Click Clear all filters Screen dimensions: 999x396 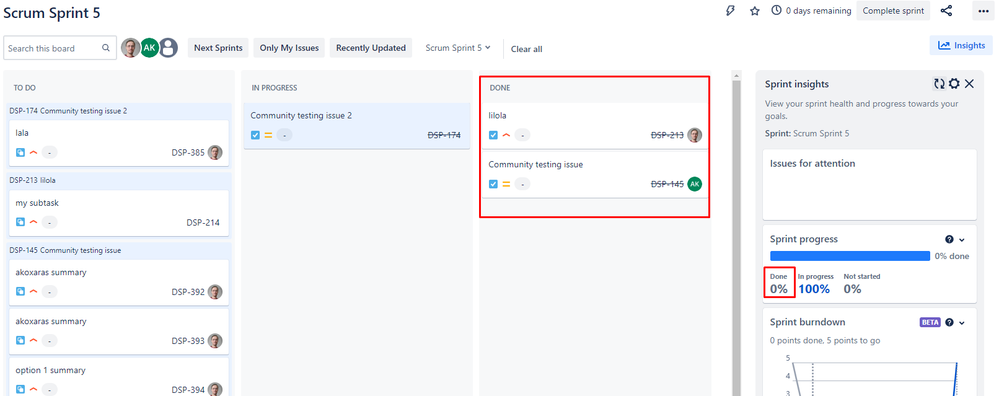tap(526, 49)
